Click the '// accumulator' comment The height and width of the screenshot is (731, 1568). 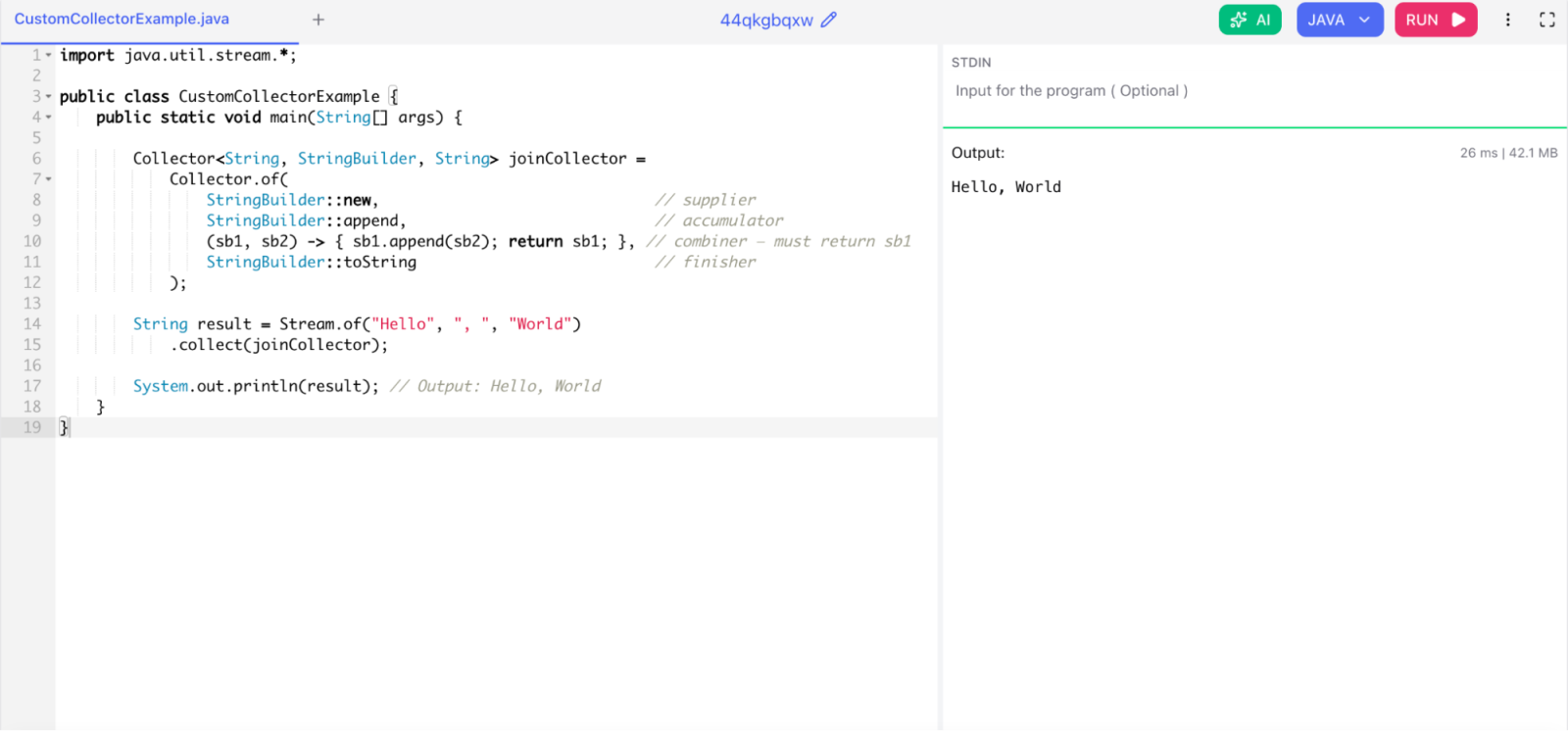pos(719,220)
